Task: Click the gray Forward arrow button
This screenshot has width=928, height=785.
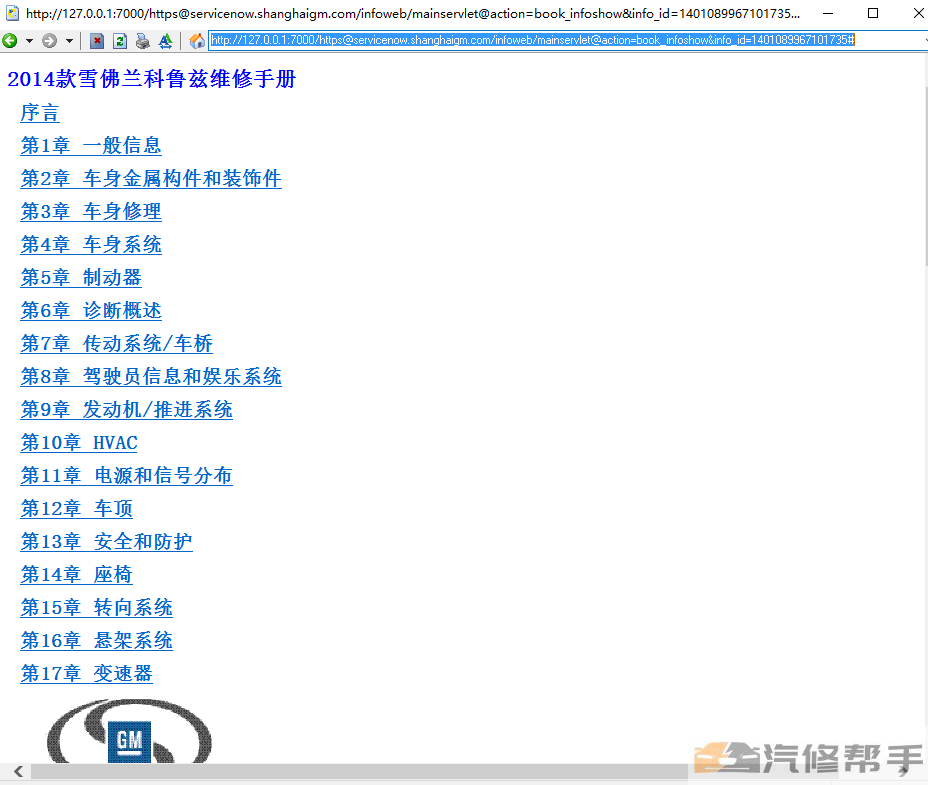Action: [x=50, y=40]
